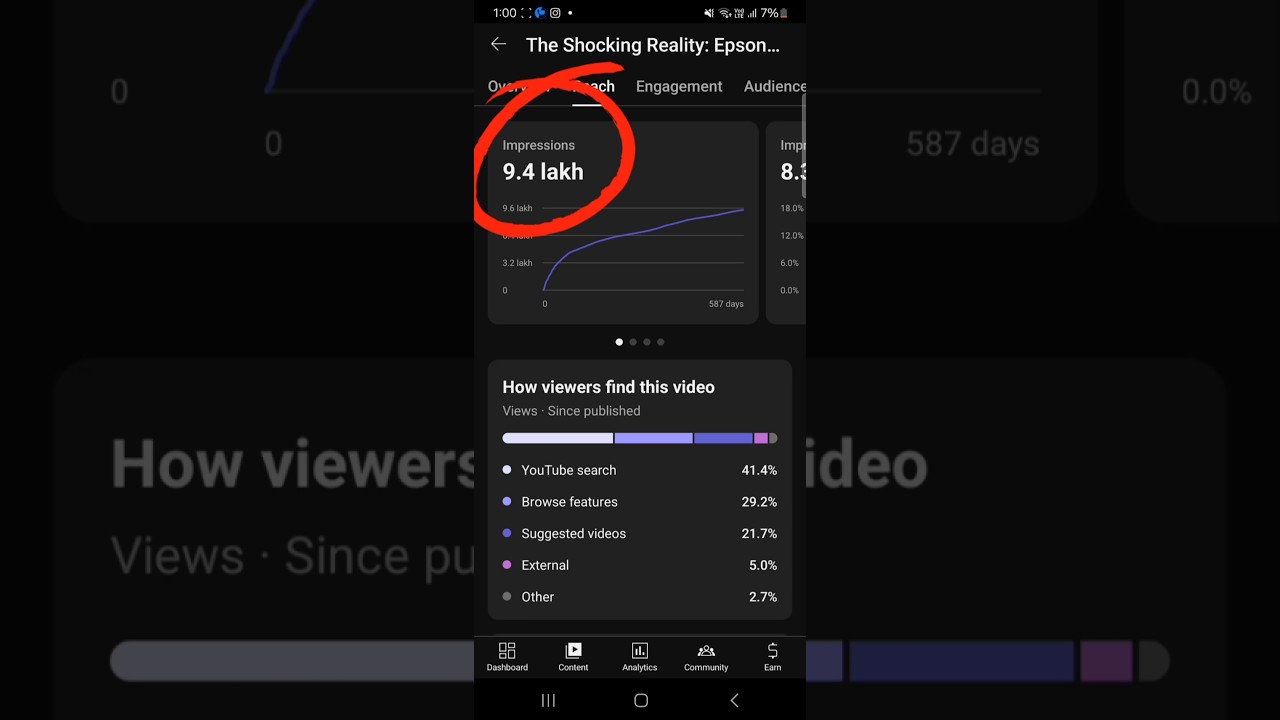
Task: Tap the video title The Shocking Reality: Epson
Action: (x=653, y=45)
